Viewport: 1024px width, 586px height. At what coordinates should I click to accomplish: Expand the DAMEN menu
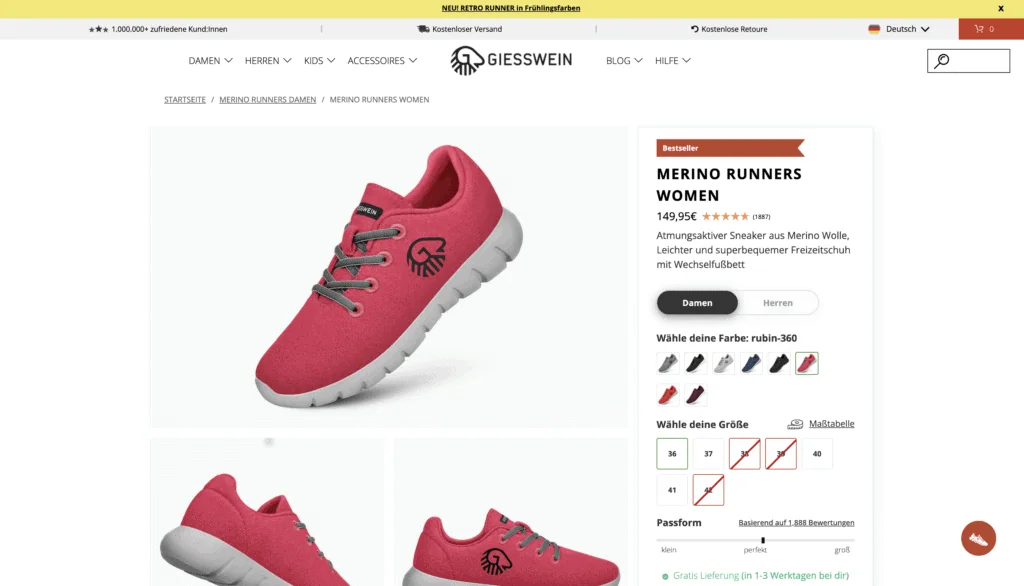[x=210, y=60]
